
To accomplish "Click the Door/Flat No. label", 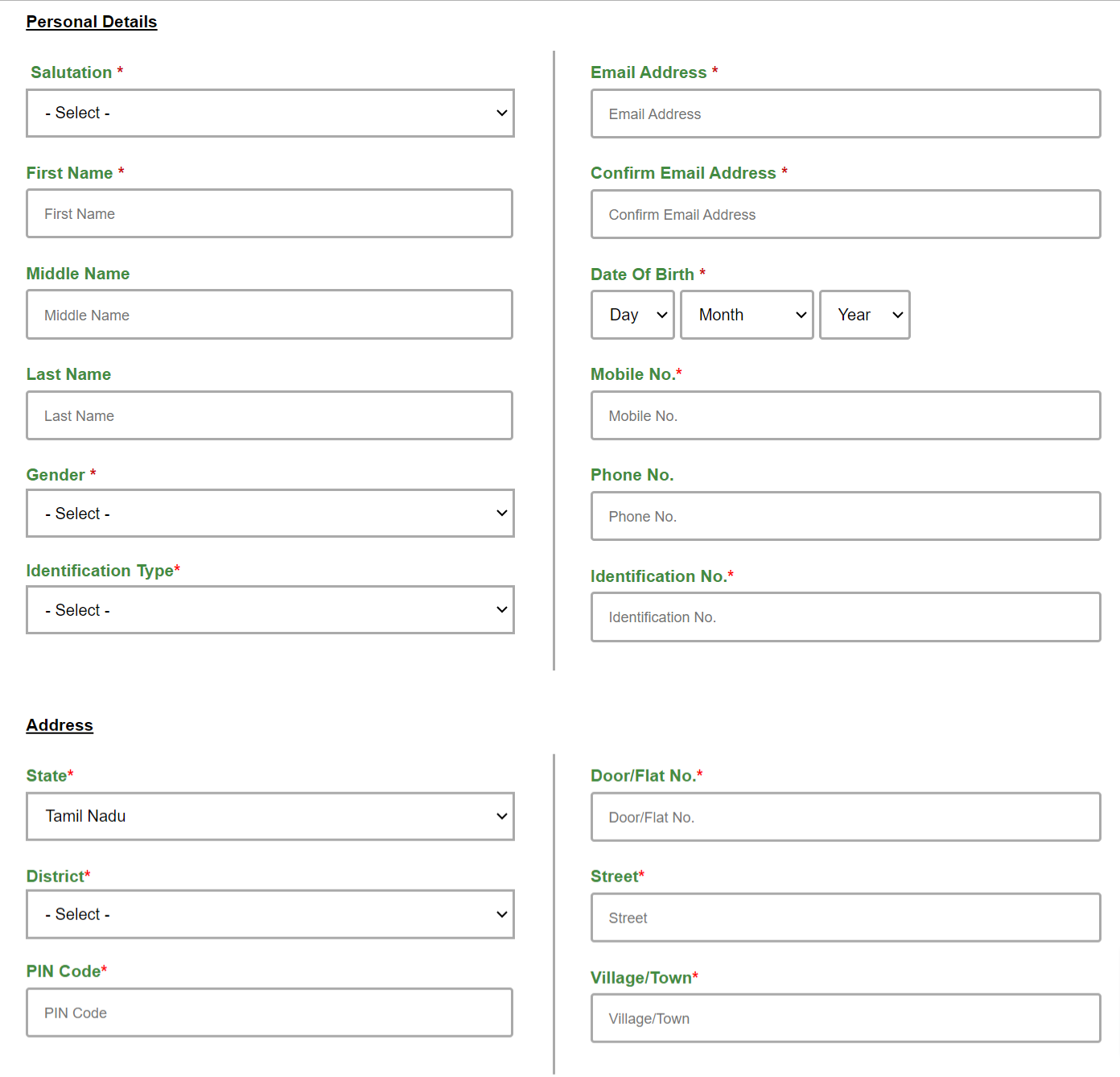I will [644, 776].
